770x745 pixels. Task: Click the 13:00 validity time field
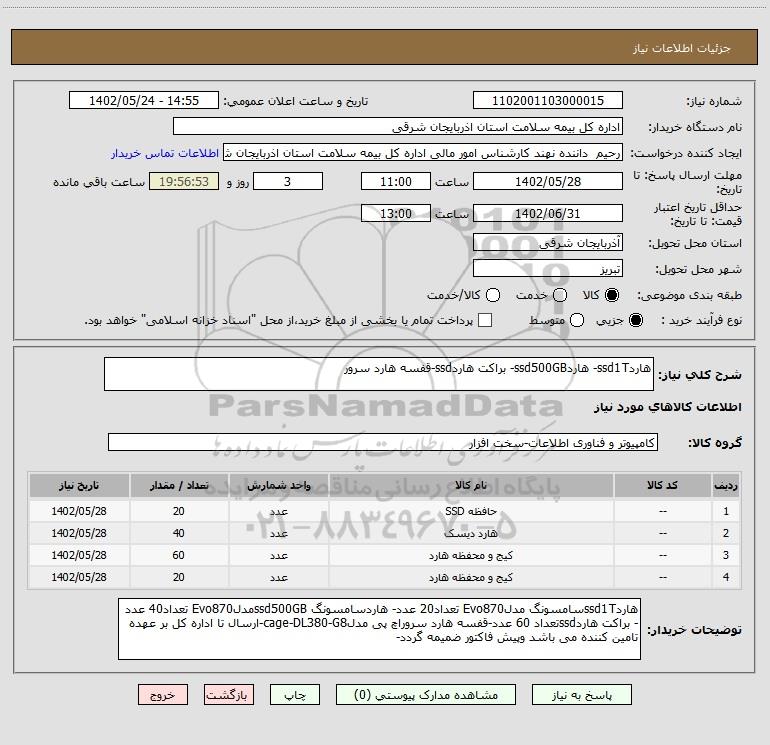[x=396, y=213]
